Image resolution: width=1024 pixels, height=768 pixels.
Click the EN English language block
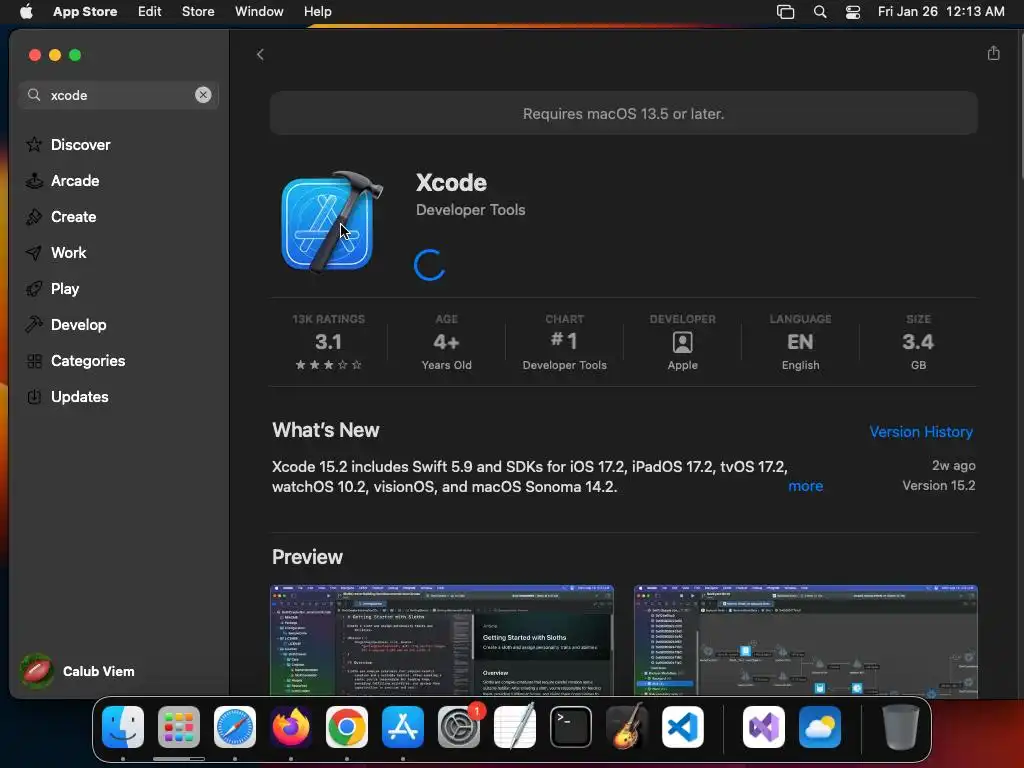coord(800,342)
